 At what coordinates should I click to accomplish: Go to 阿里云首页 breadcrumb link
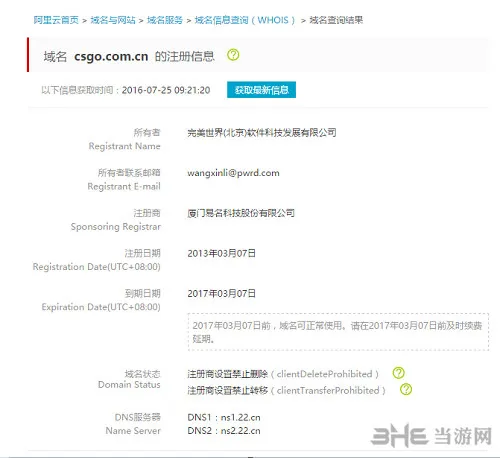(x=56, y=20)
